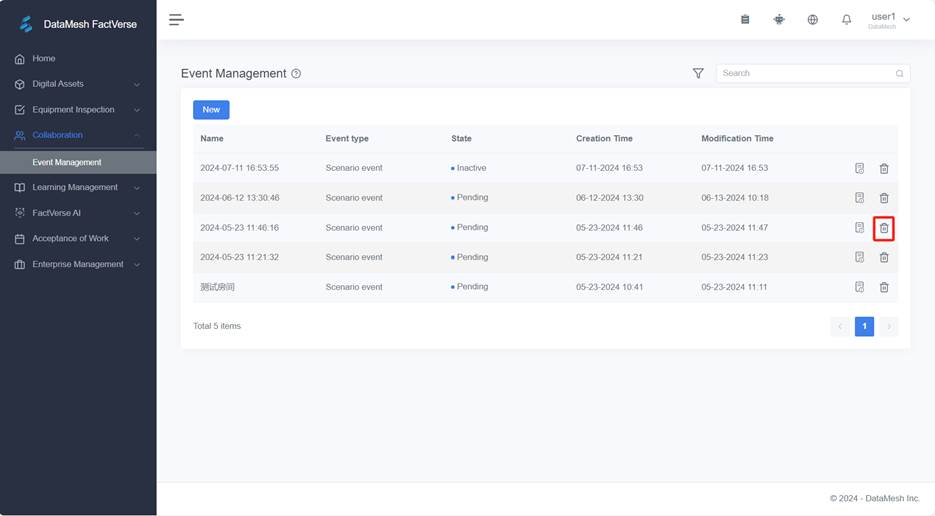Click the New button
The height and width of the screenshot is (516, 935).
[x=211, y=110]
